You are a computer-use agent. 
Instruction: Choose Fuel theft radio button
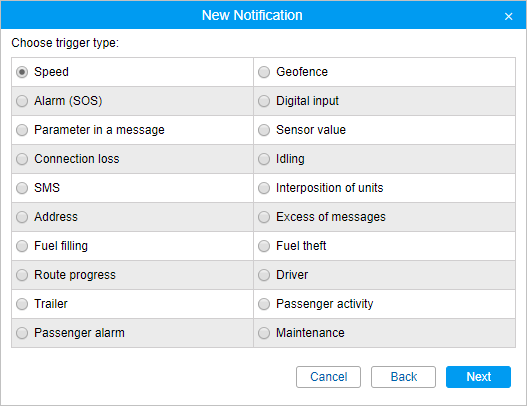(x=264, y=246)
